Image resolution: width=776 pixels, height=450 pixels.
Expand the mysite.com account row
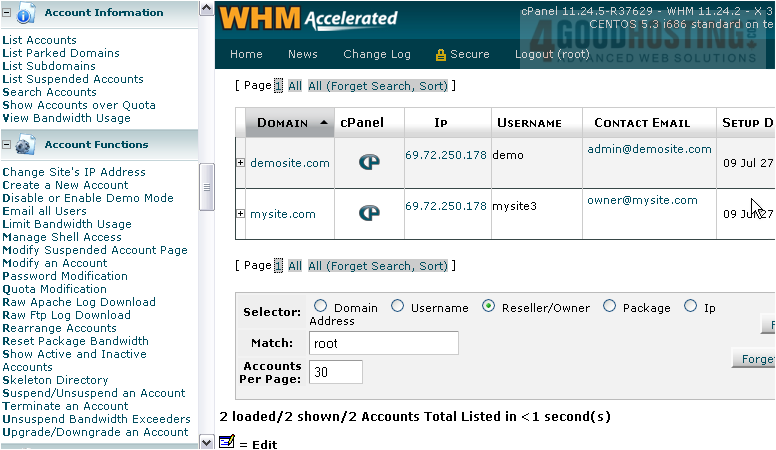point(240,213)
